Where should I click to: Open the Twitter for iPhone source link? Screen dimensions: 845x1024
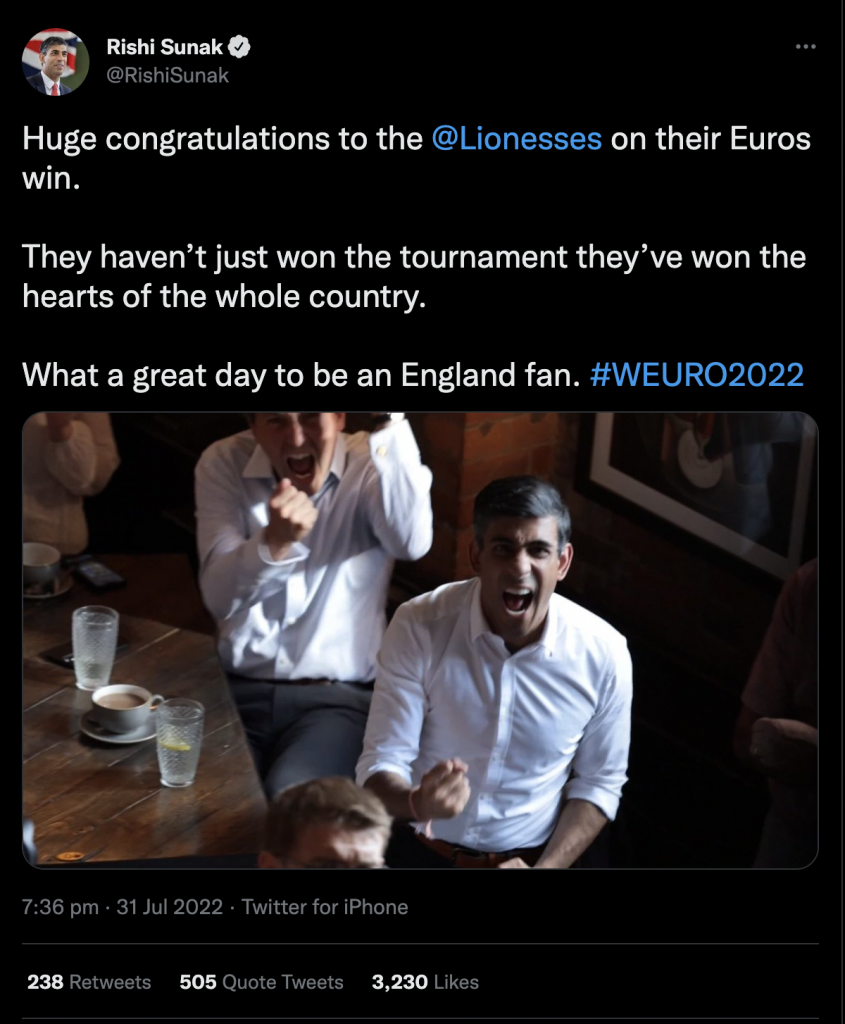[x=325, y=906]
